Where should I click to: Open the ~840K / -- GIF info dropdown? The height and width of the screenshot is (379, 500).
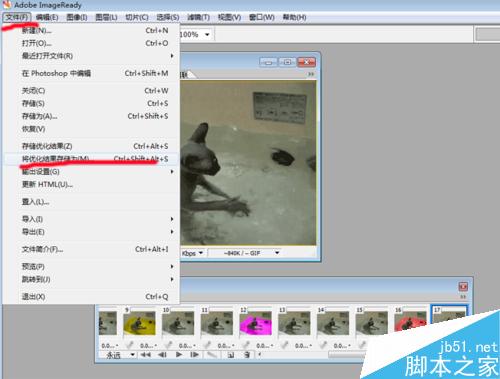pyautogui.click(x=277, y=253)
